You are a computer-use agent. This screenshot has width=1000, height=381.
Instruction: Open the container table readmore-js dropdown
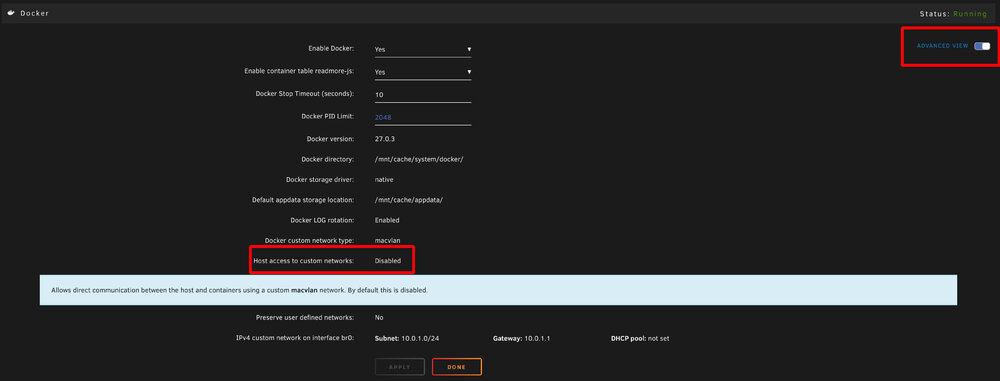[423, 72]
